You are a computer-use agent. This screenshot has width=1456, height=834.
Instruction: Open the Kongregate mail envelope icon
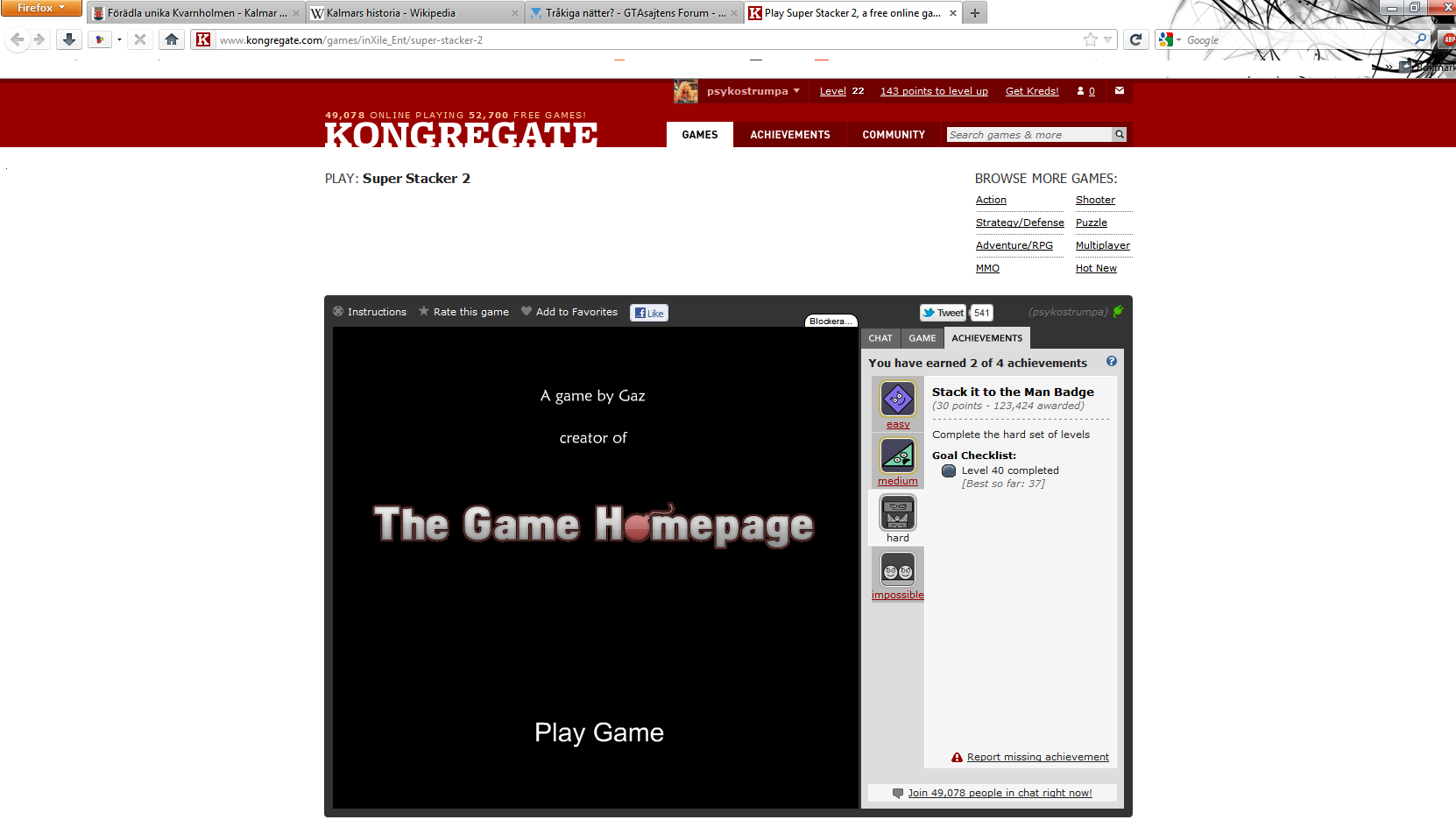(1120, 90)
